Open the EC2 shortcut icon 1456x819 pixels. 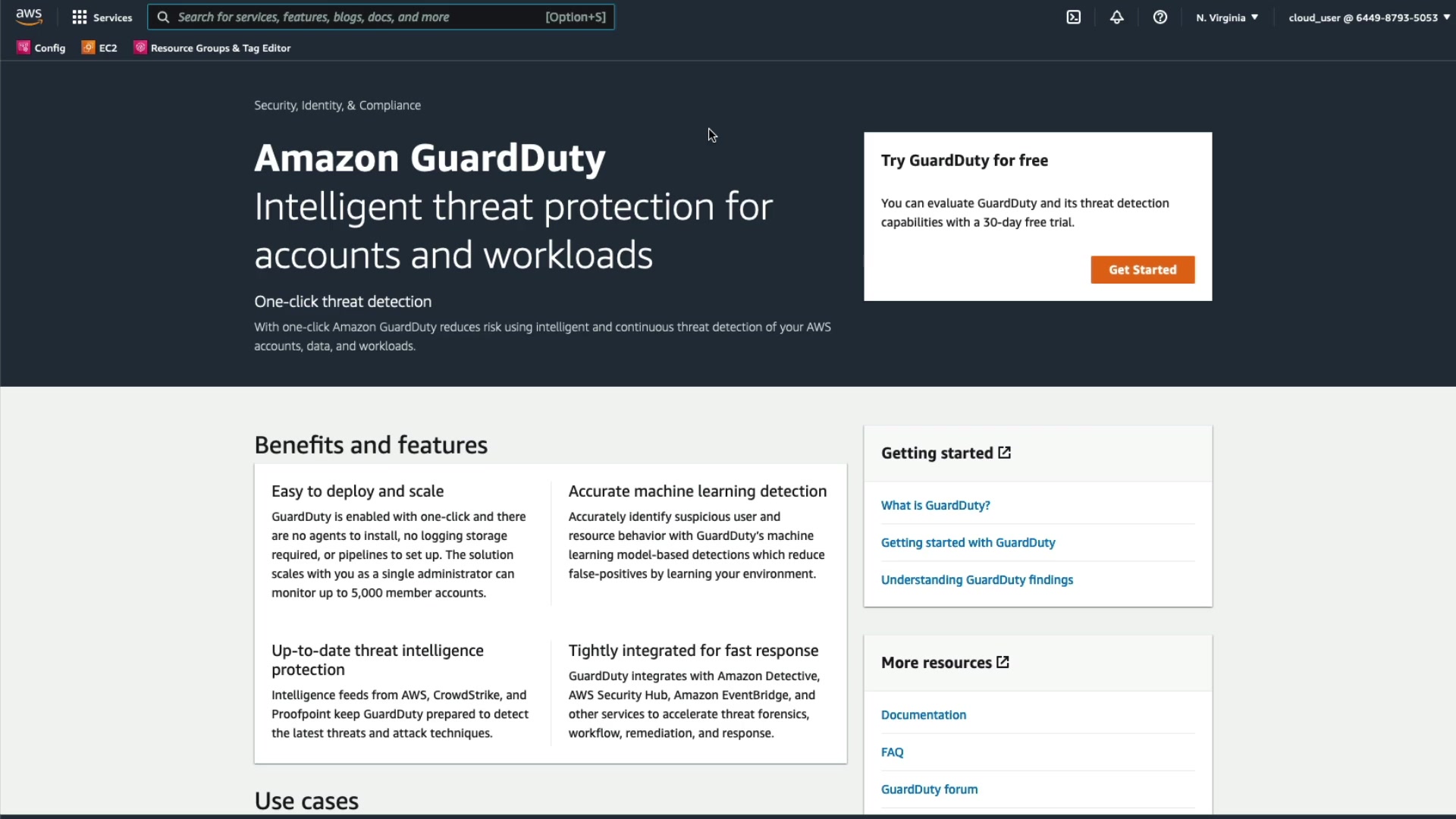click(89, 47)
